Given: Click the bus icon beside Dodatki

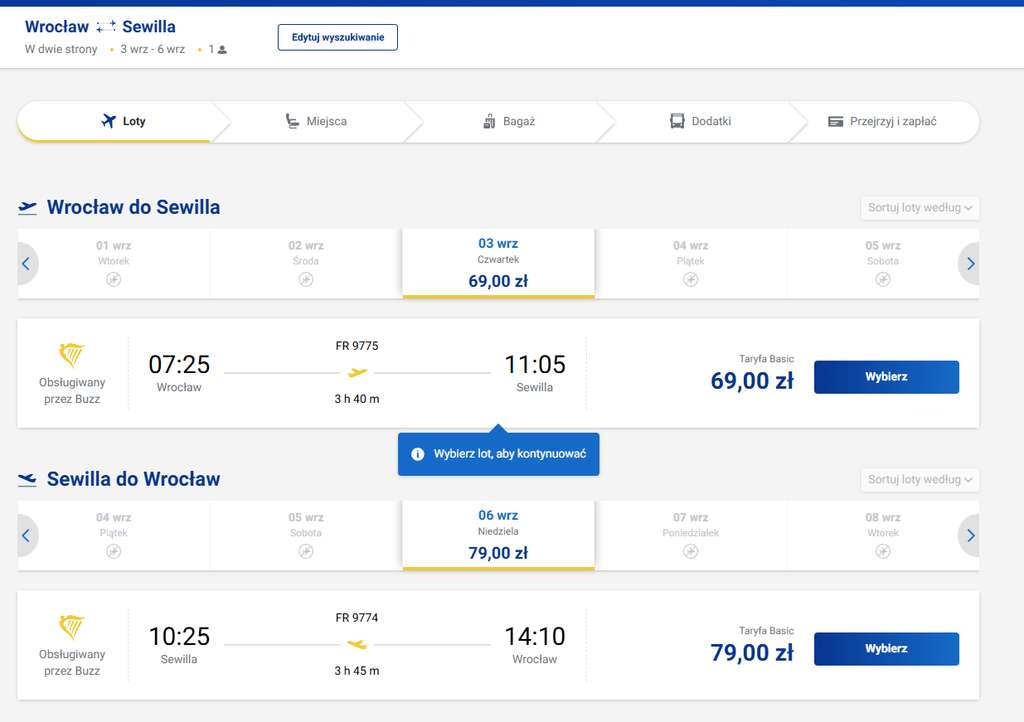Looking at the screenshot, I should coord(677,121).
